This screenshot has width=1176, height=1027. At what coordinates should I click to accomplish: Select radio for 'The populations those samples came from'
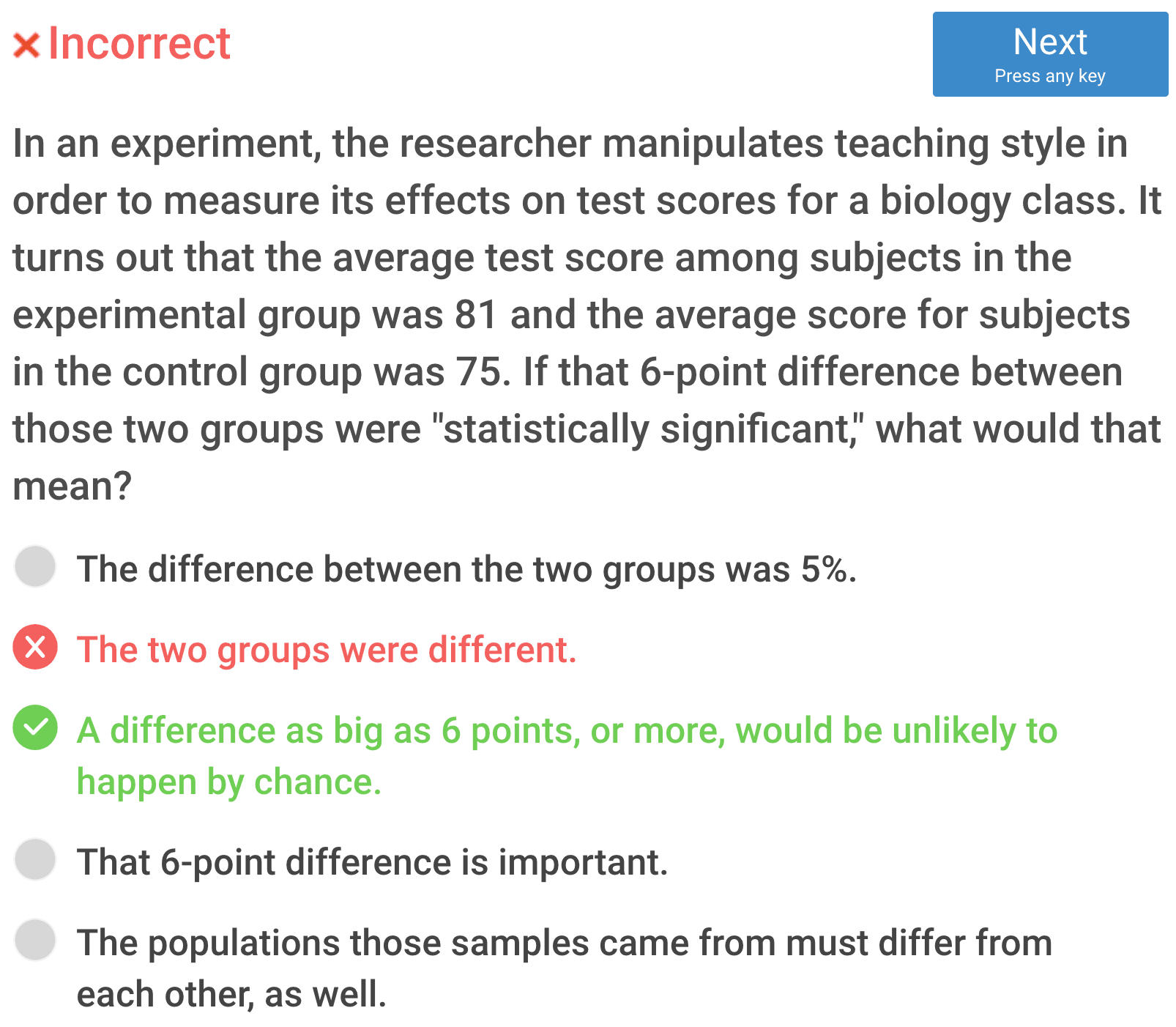[x=35, y=940]
